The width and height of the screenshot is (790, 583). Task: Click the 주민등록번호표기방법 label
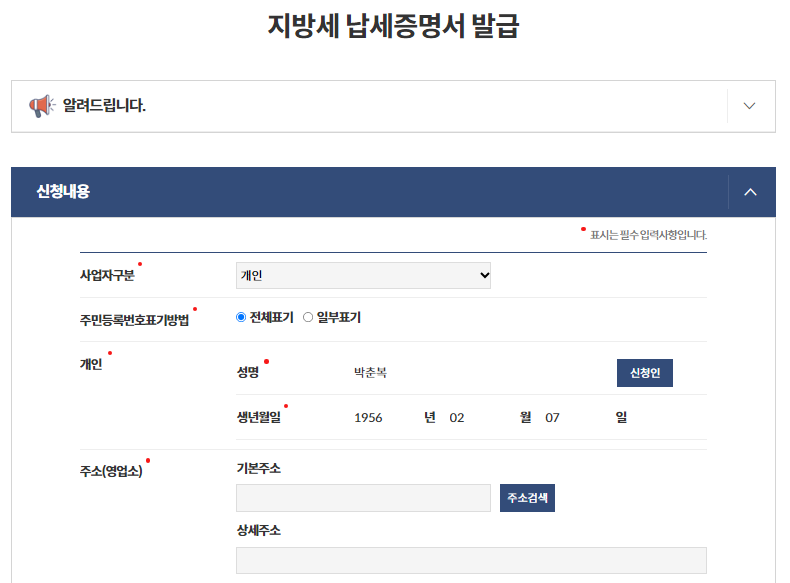(134, 319)
